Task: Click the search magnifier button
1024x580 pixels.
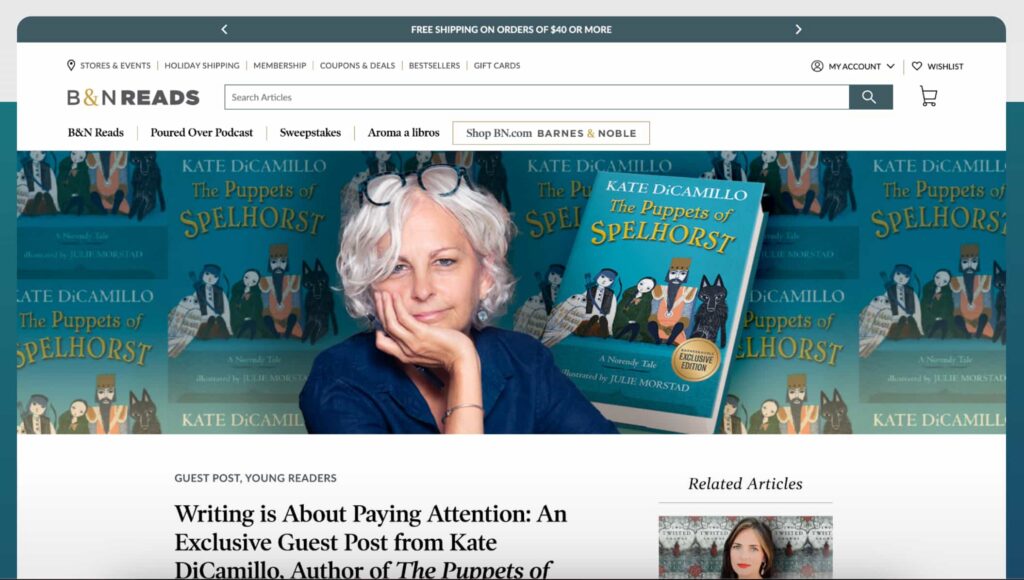Action: pyautogui.click(x=871, y=97)
